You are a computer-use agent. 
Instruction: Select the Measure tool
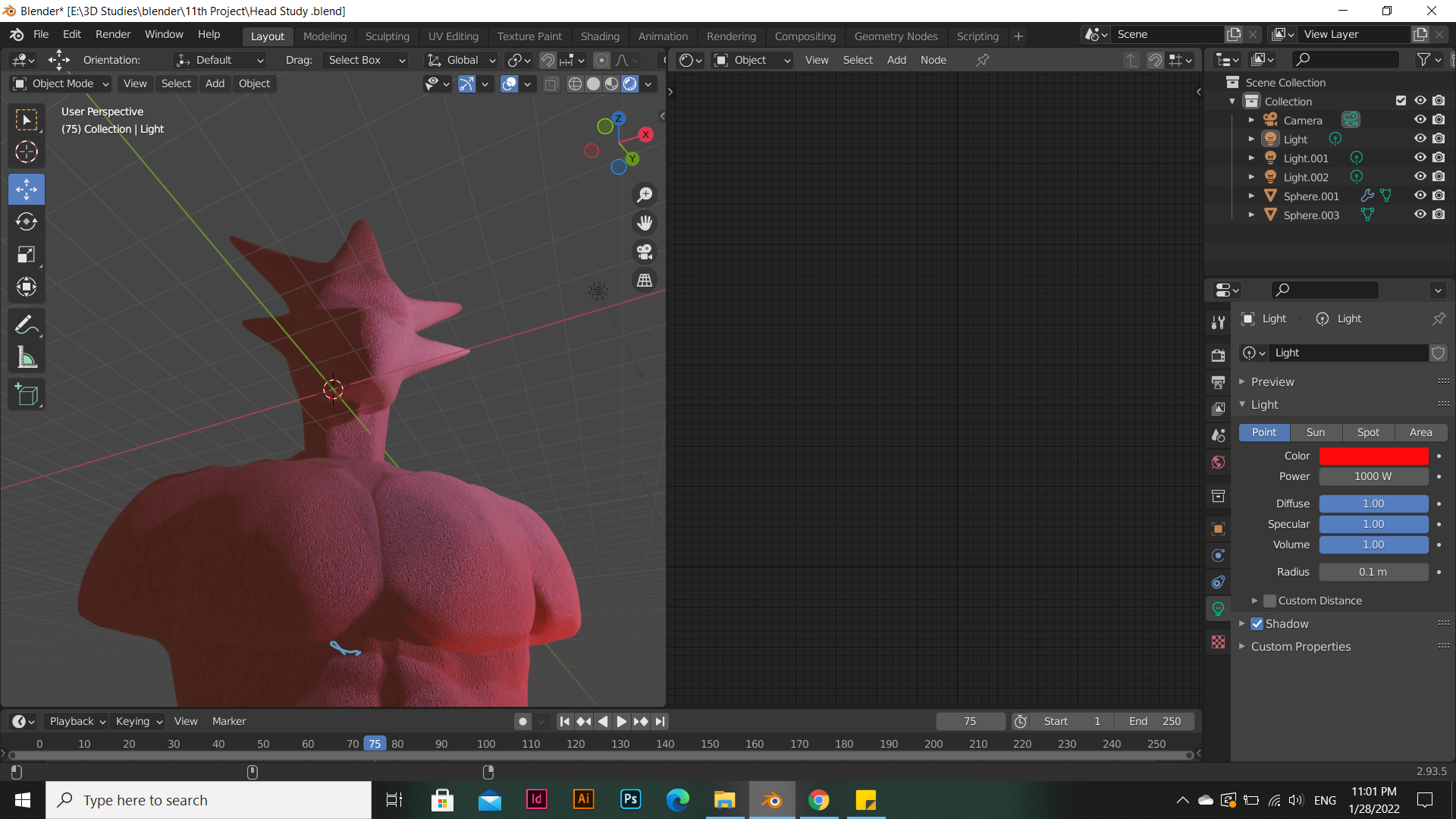(27, 358)
